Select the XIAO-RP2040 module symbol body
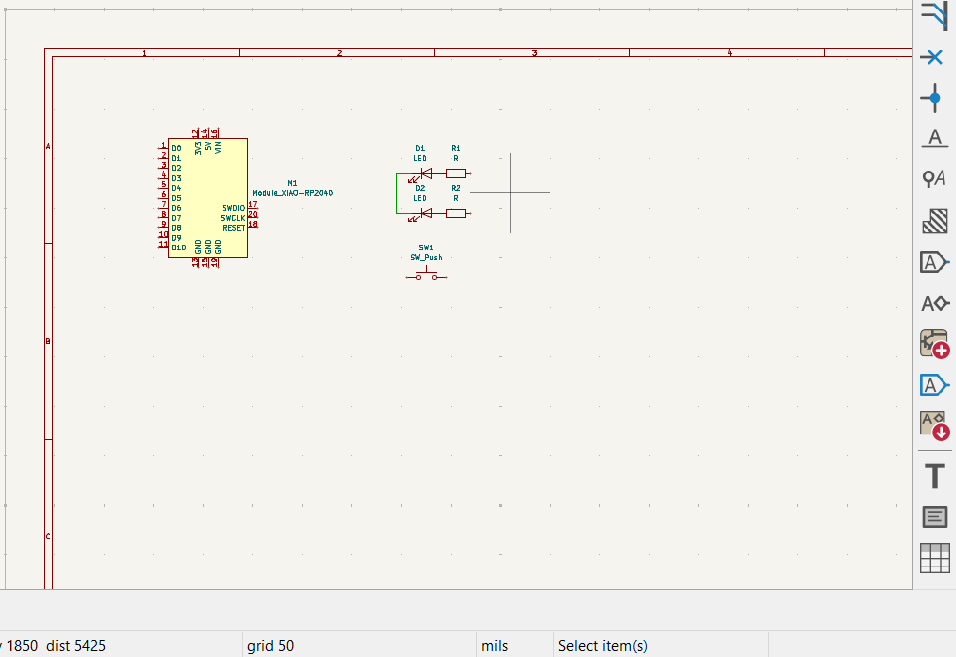The height and width of the screenshot is (657, 956). pyautogui.click(x=208, y=197)
